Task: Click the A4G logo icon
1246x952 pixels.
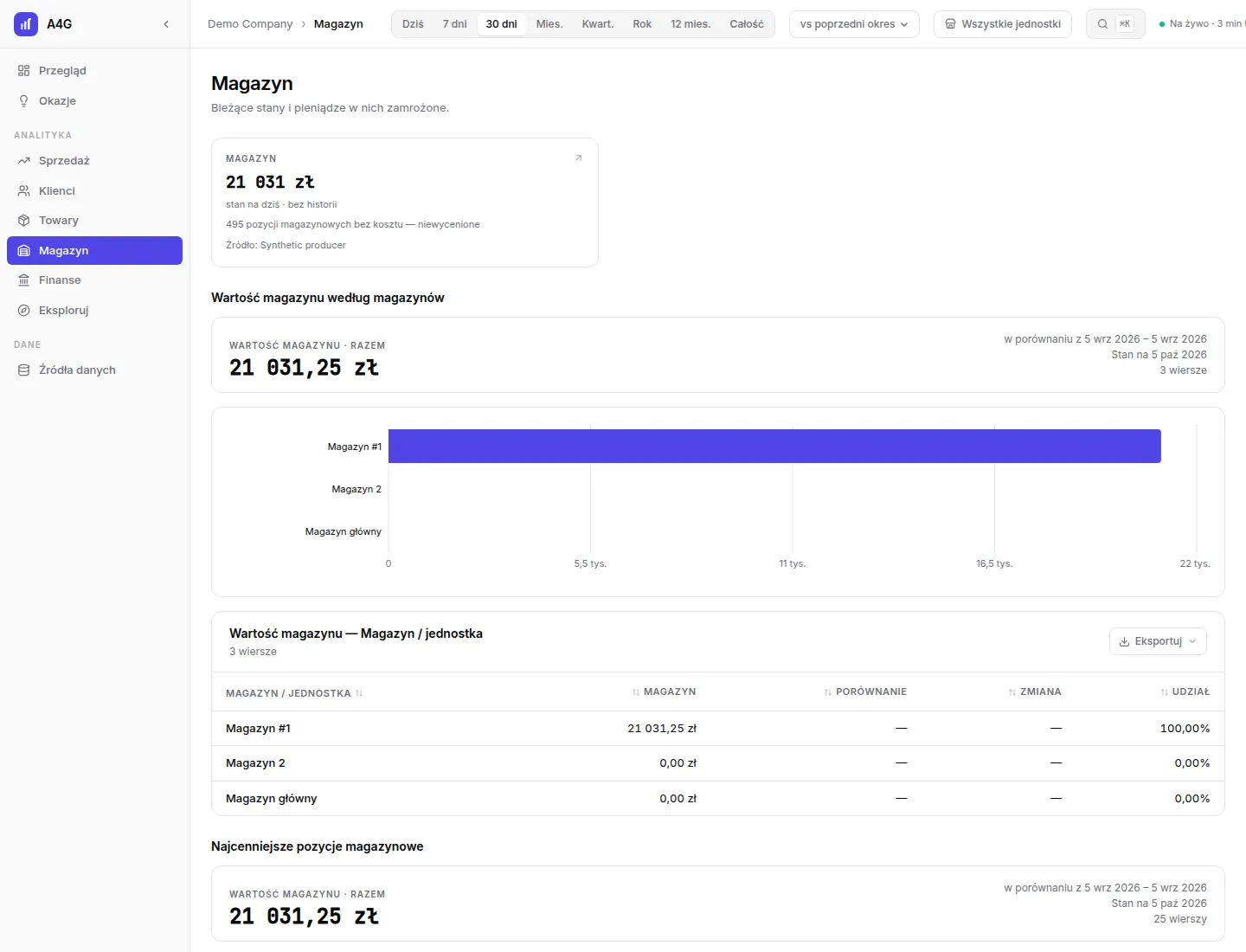Action: click(26, 24)
